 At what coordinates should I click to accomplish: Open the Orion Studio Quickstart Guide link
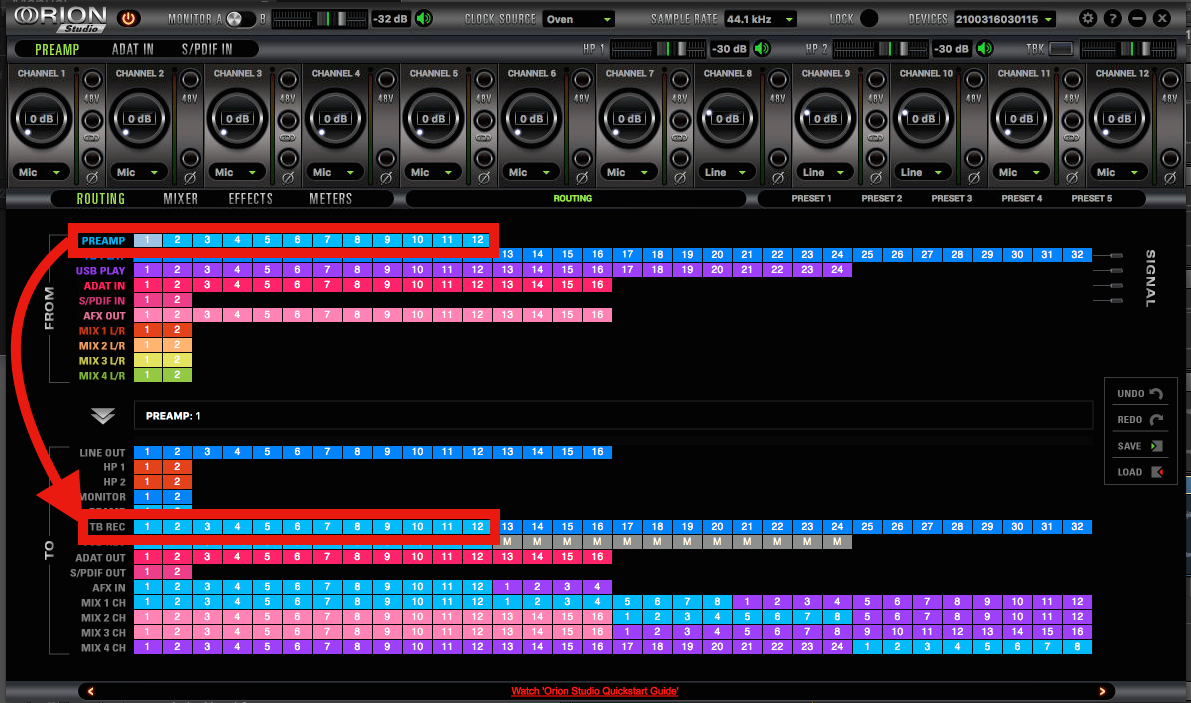click(x=595, y=691)
